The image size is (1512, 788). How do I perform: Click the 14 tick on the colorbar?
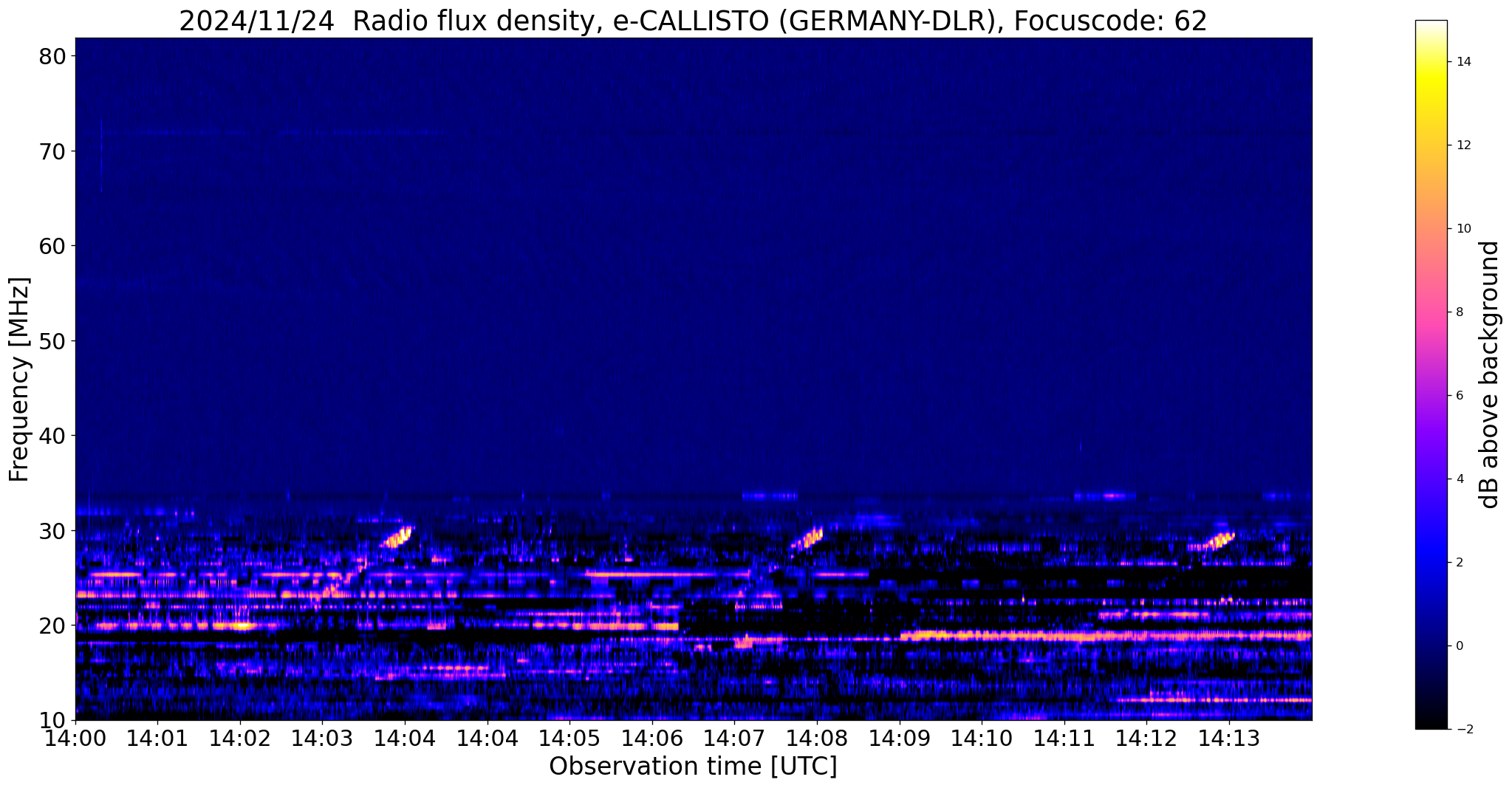click(x=1463, y=62)
